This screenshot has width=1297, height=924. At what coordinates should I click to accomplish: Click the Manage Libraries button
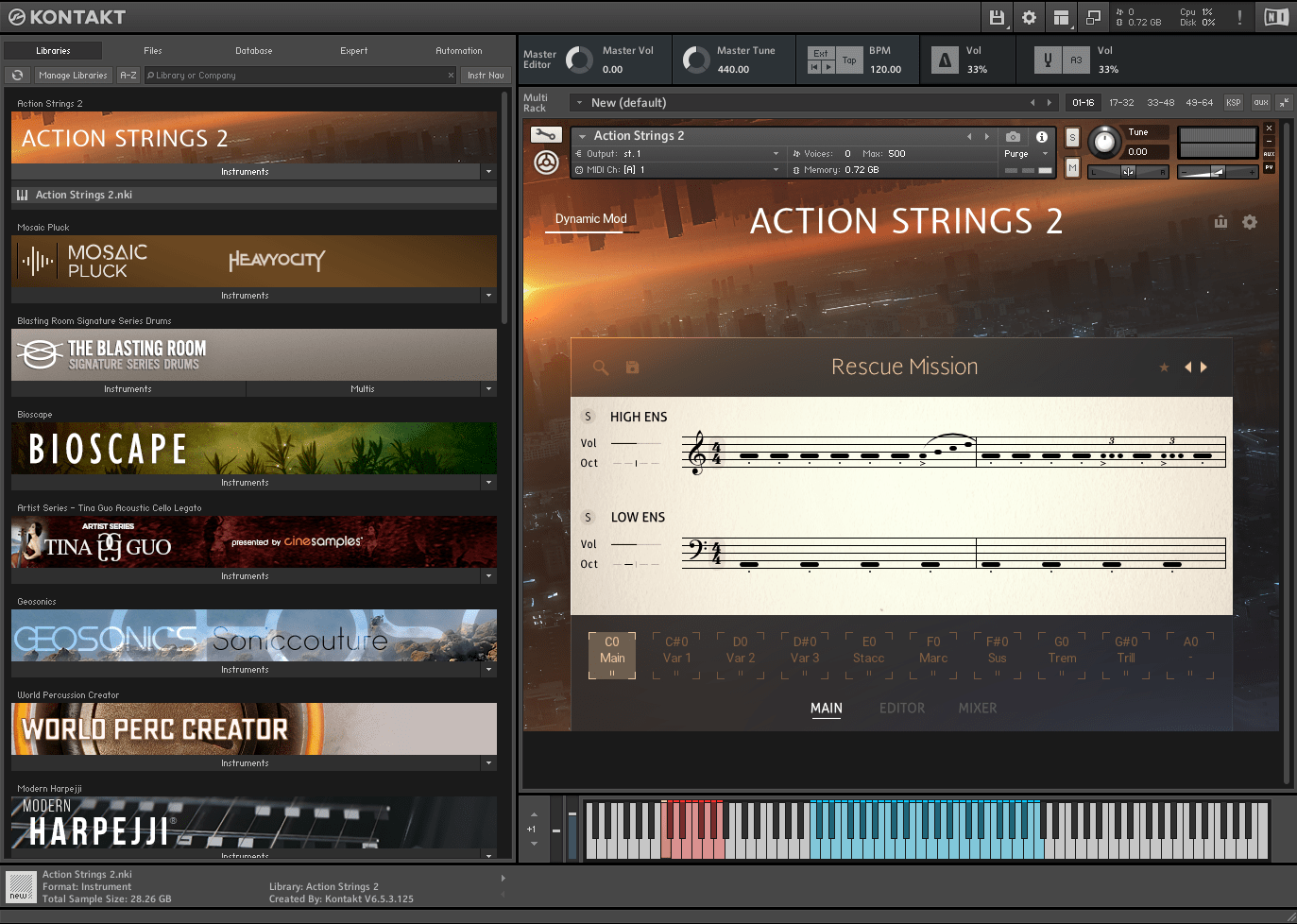pyautogui.click(x=73, y=75)
